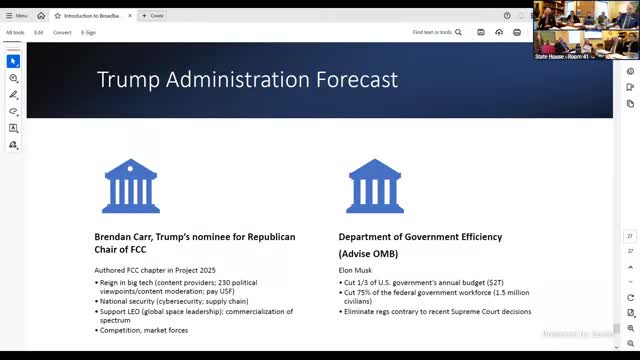Go to Acrobat Home icon

tap(41, 16)
